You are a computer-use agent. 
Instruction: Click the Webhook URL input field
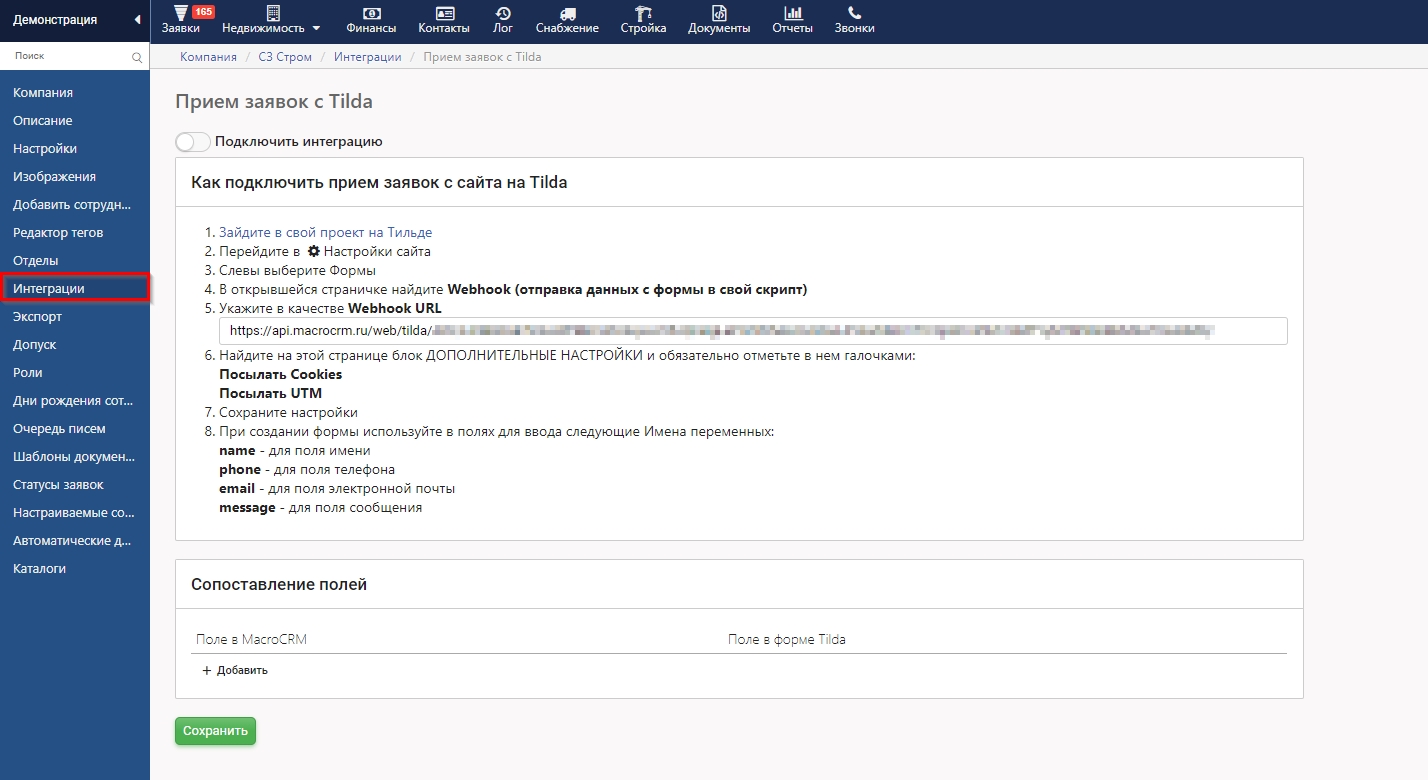coord(752,330)
